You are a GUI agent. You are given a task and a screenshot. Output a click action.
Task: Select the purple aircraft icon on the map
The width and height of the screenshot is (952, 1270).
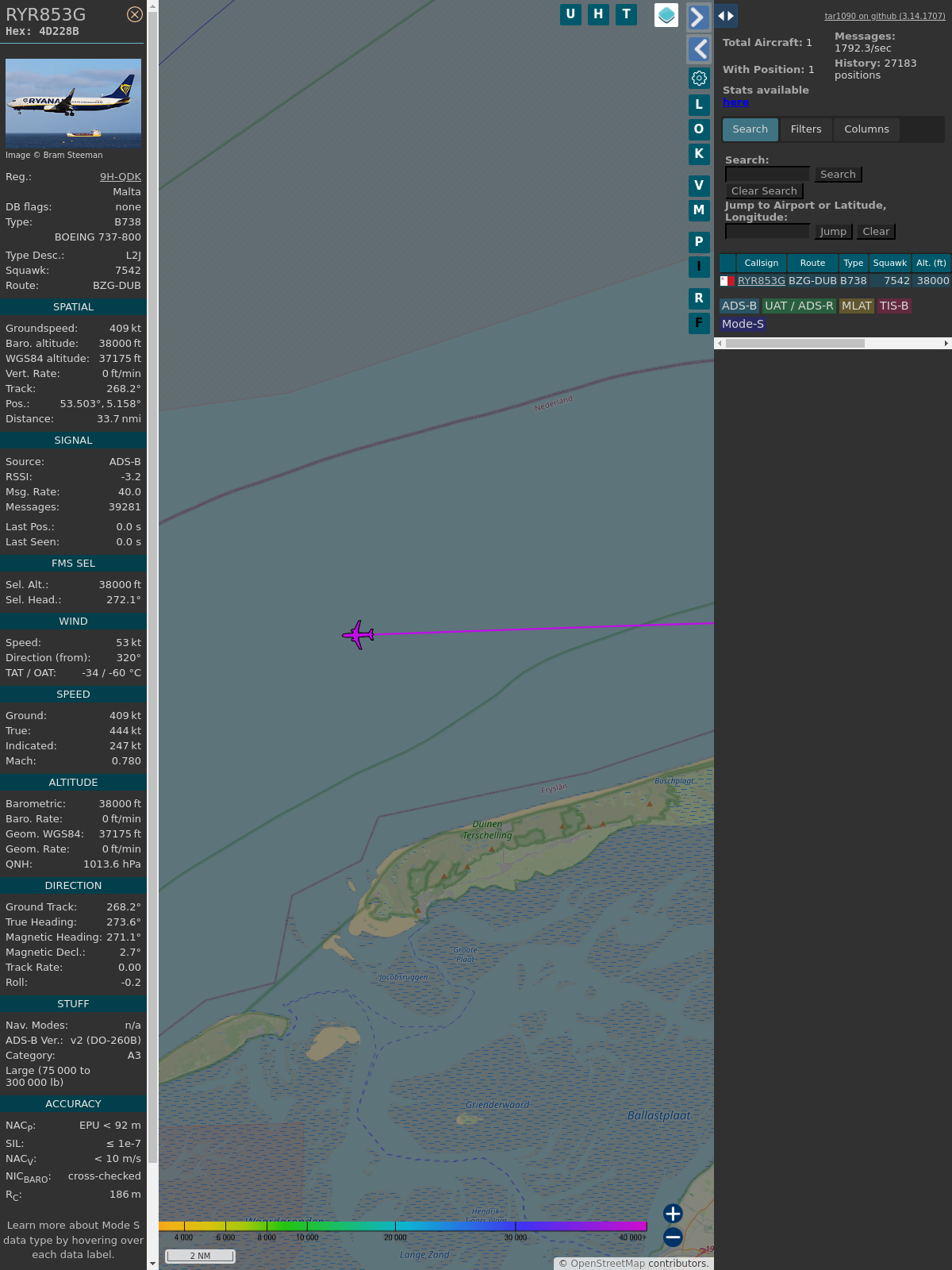(x=359, y=635)
